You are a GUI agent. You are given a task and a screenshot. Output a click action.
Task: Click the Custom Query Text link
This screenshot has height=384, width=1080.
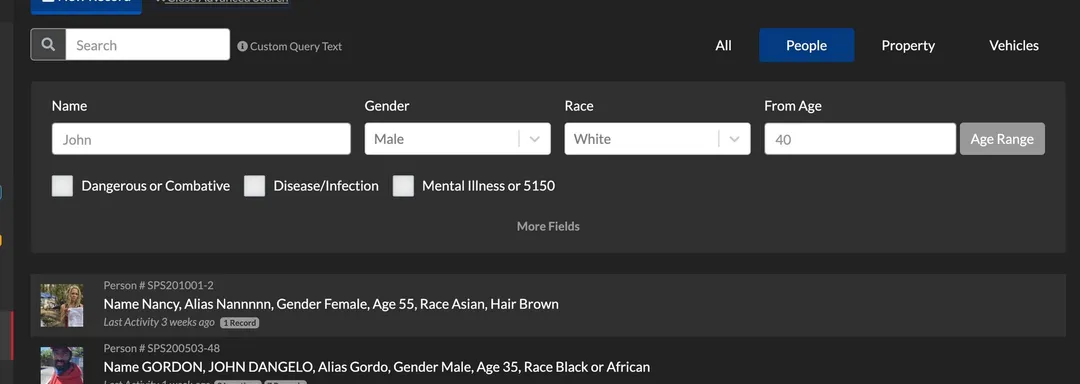pos(296,47)
